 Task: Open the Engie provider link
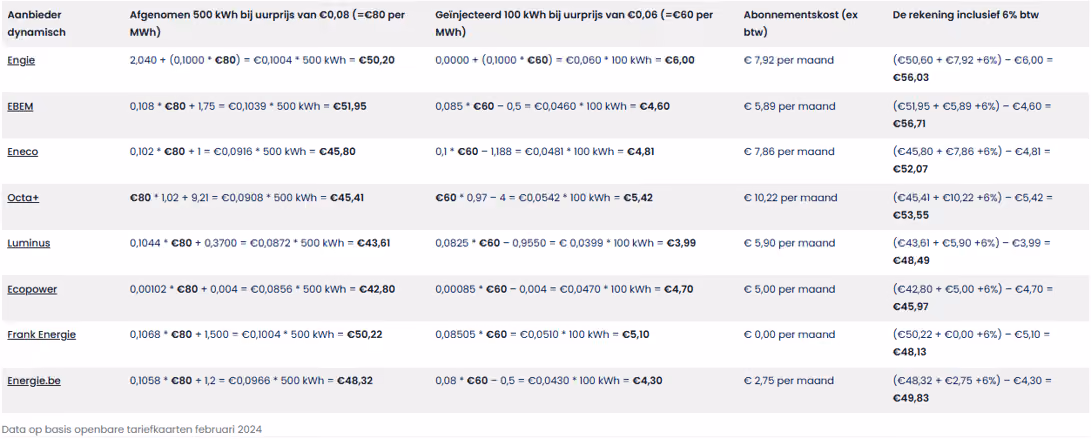(21, 61)
